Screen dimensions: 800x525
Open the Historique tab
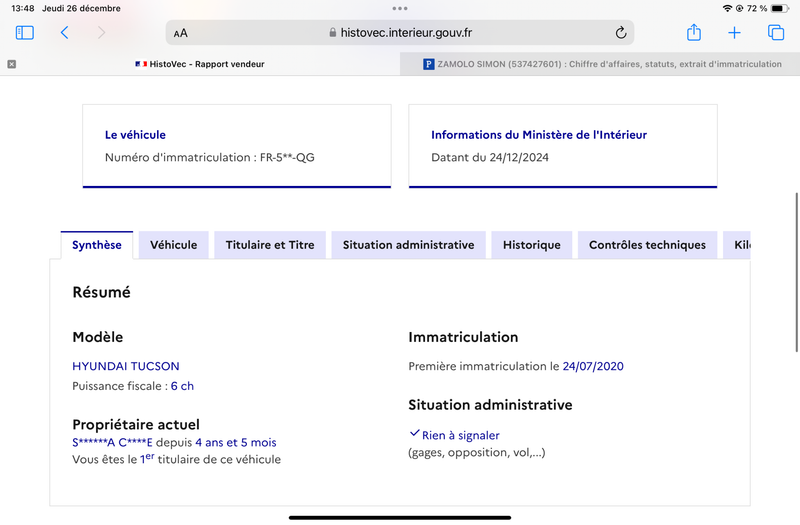click(x=532, y=245)
